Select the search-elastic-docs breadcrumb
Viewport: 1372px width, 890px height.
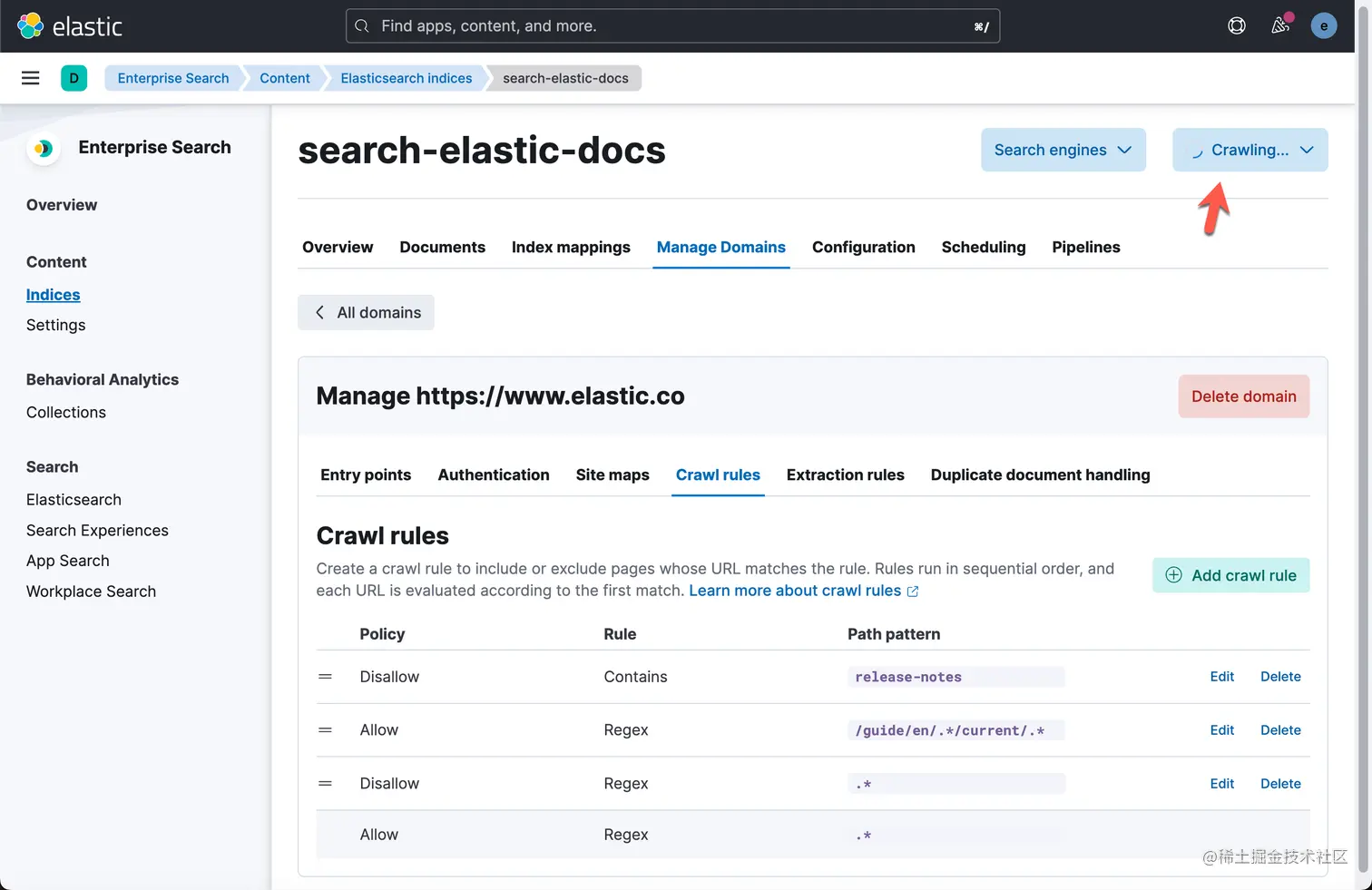pyautogui.click(x=565, y=78)
